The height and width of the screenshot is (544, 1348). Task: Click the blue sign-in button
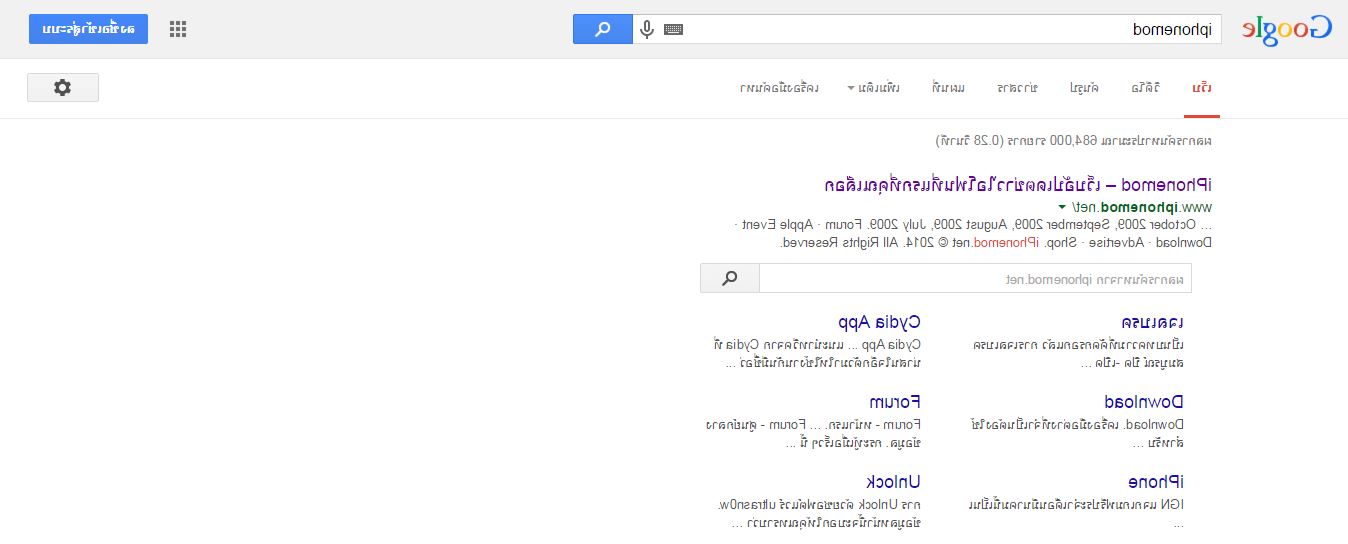coord(89,29)
